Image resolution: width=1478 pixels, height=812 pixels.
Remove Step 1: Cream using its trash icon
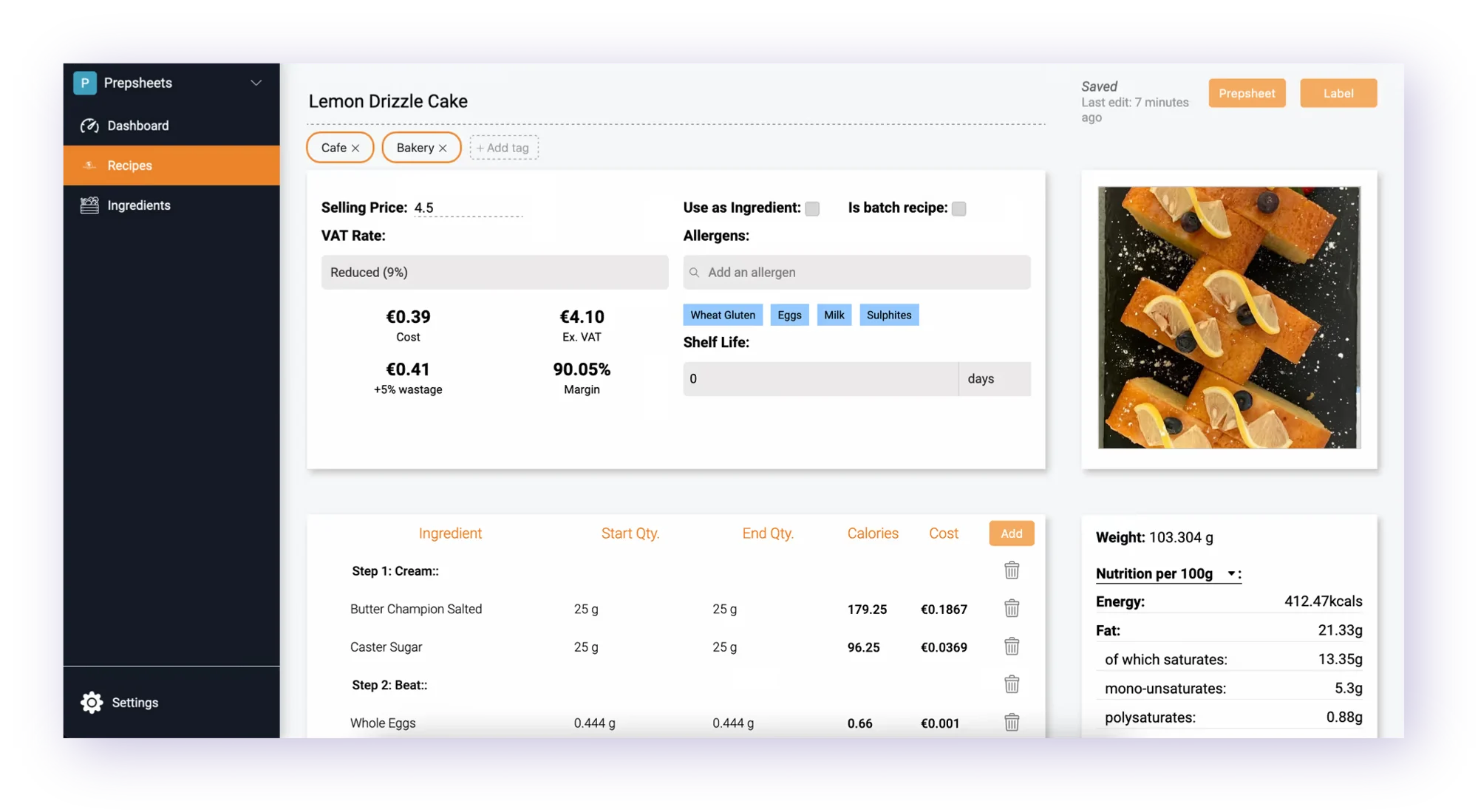[1012, 570]
